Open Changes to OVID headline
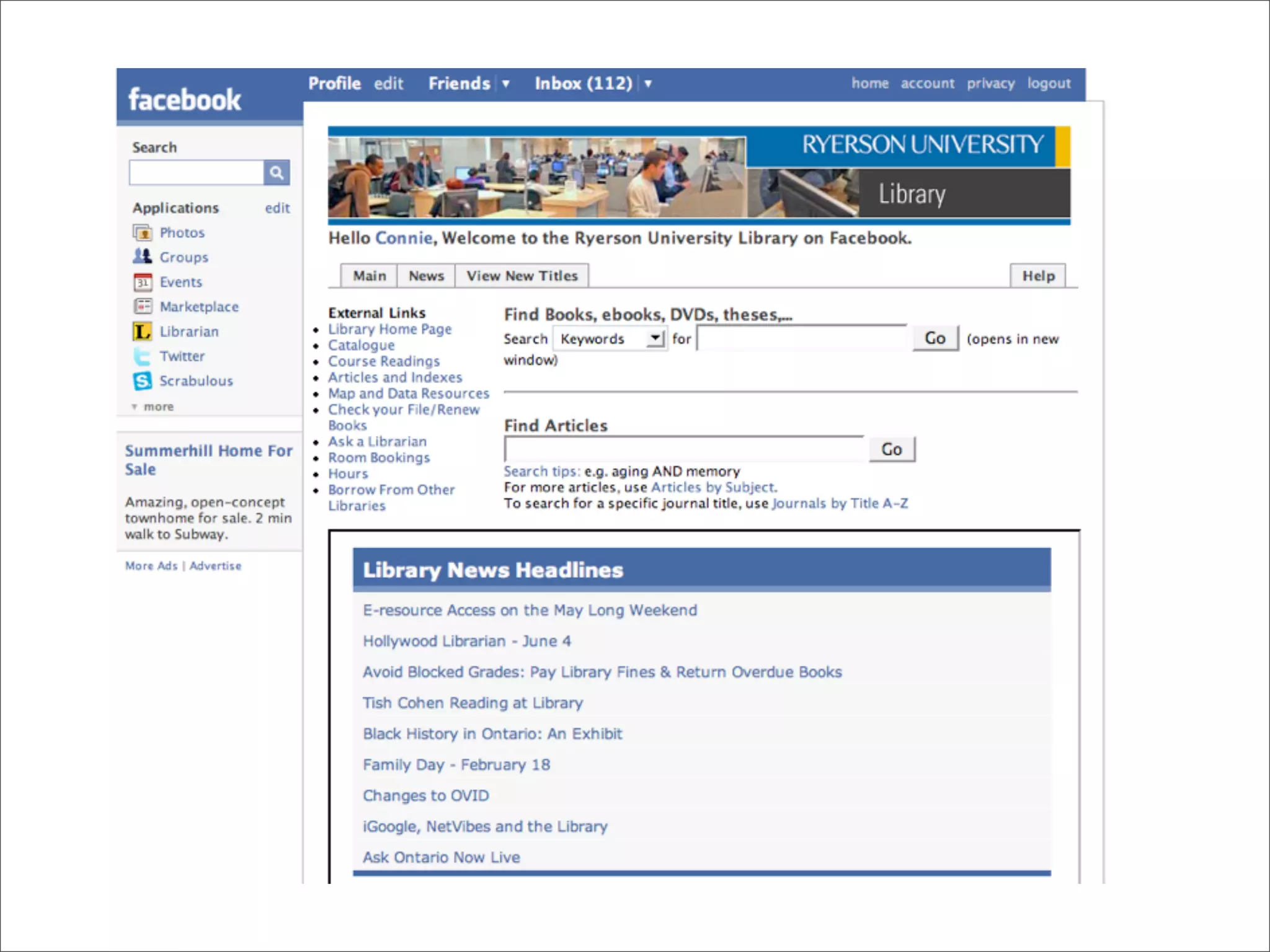1270x952 pixels. point(426,796)
